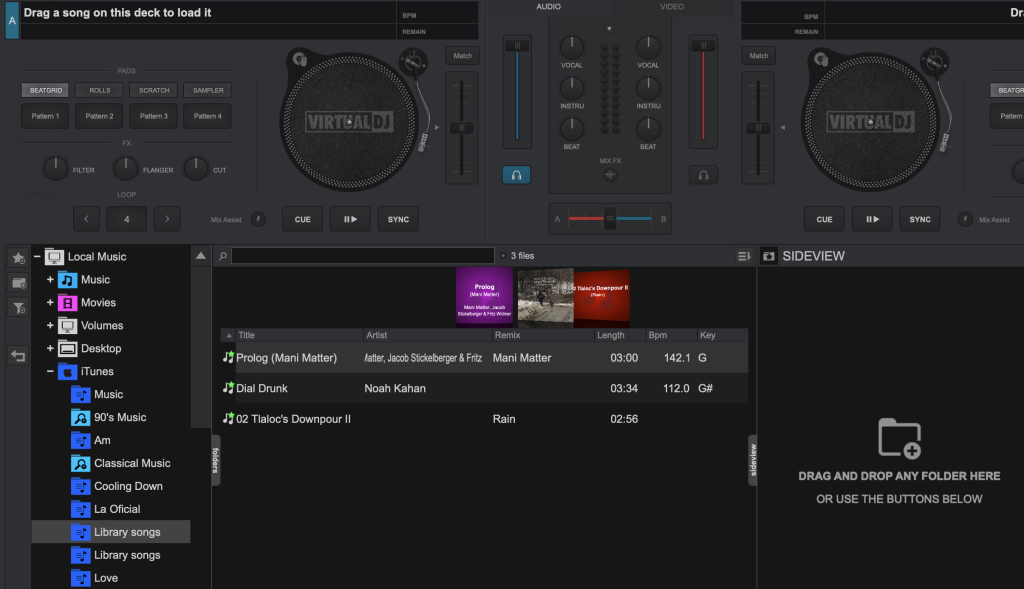This screenshot has height=589, width=1024.
Task: Click the right deck headphone cue icon
Action: click(x=703, y=175)
